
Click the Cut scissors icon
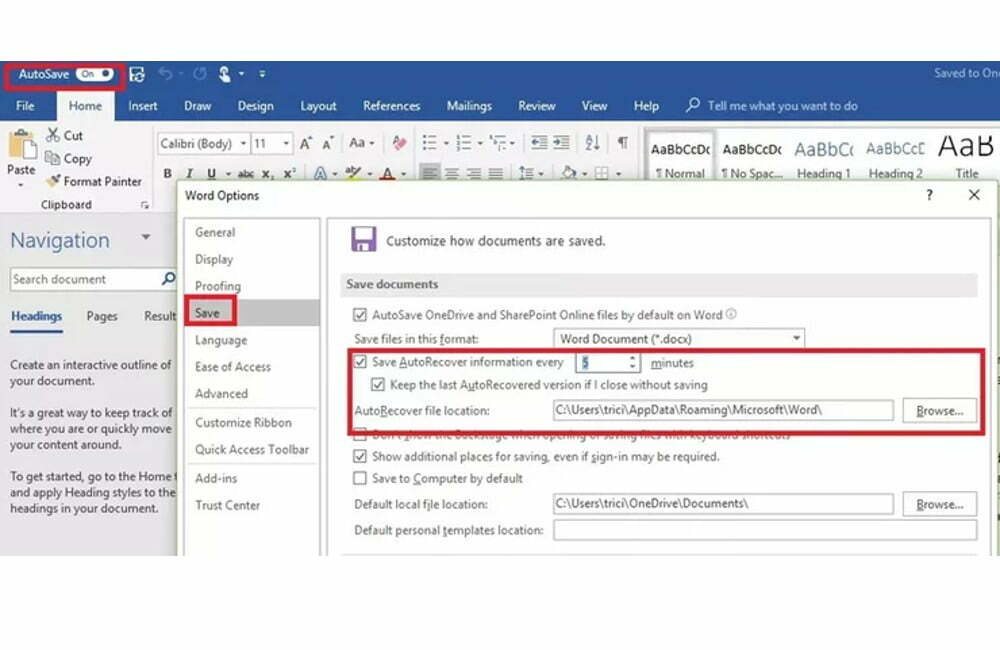coord(53,136)
